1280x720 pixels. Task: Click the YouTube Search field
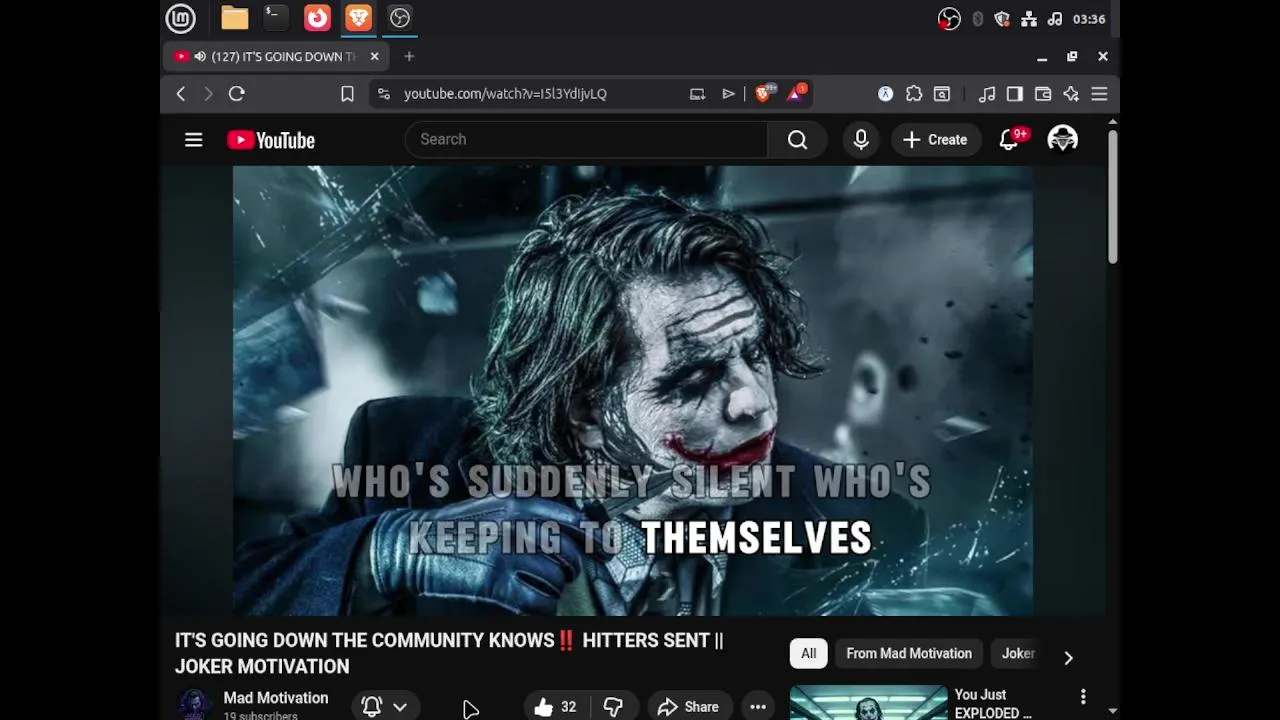[x=586, y=139]
